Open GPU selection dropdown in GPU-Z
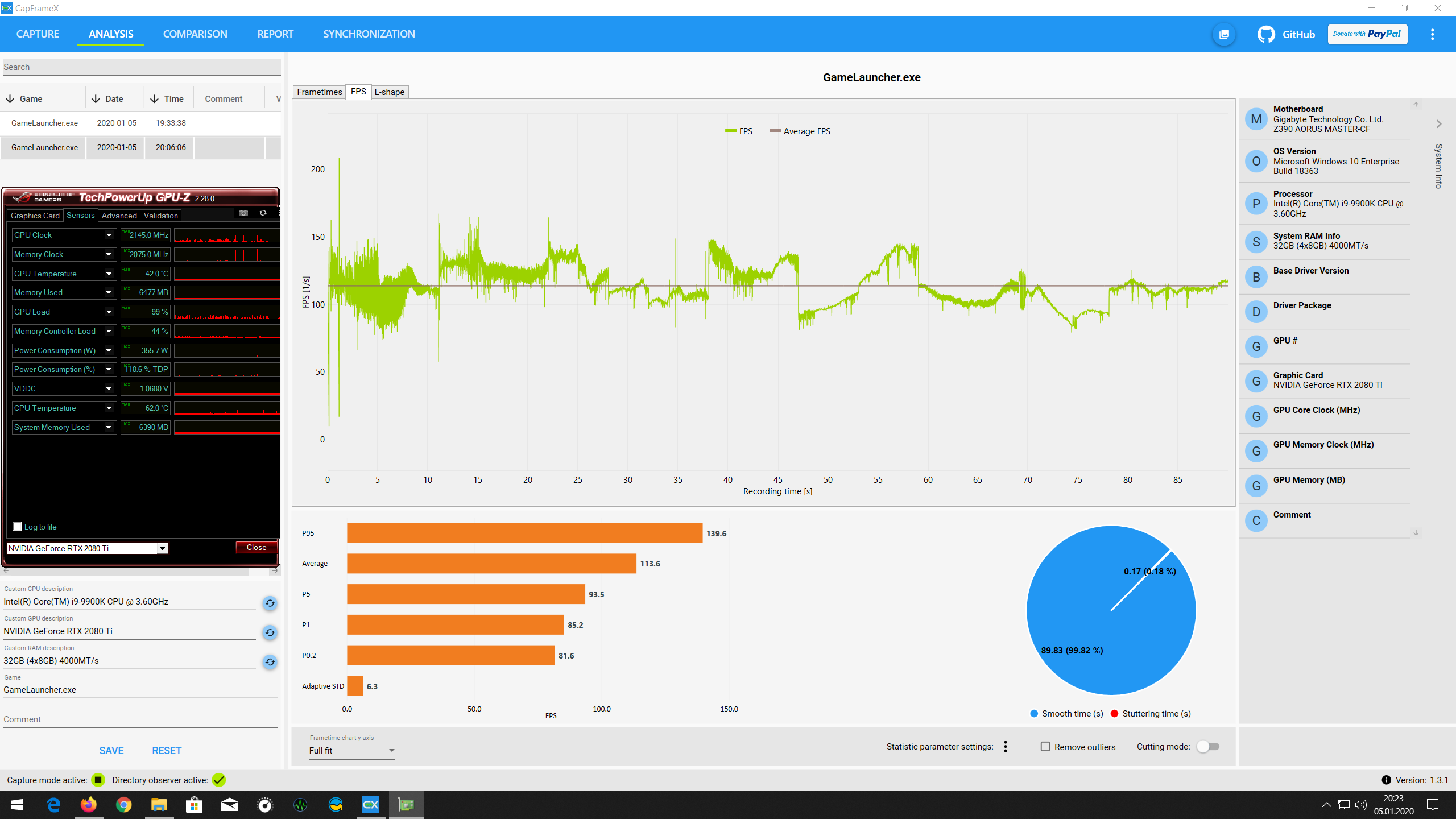Image resolution: width=1456 pixels, height=819 pixels. [x=162, y=548]
